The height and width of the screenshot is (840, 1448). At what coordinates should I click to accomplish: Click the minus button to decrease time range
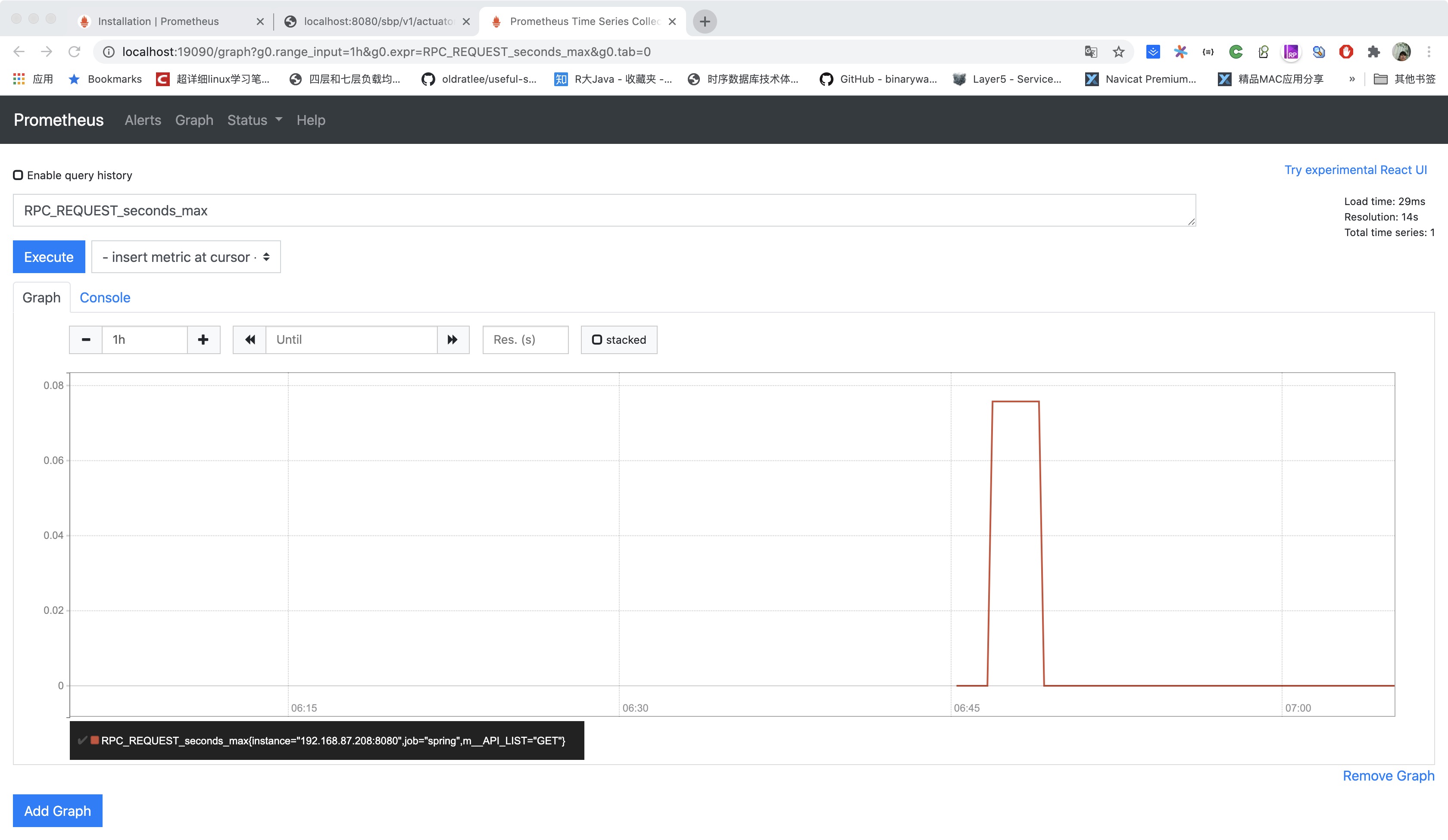point(86,339)
